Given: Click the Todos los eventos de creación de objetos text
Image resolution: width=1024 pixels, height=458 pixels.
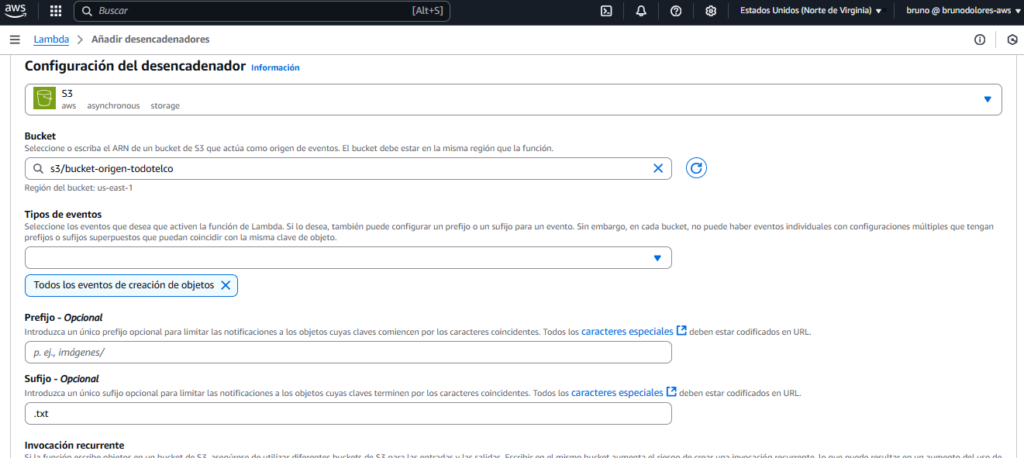Looking at the screenshot, I should [123, 286].
